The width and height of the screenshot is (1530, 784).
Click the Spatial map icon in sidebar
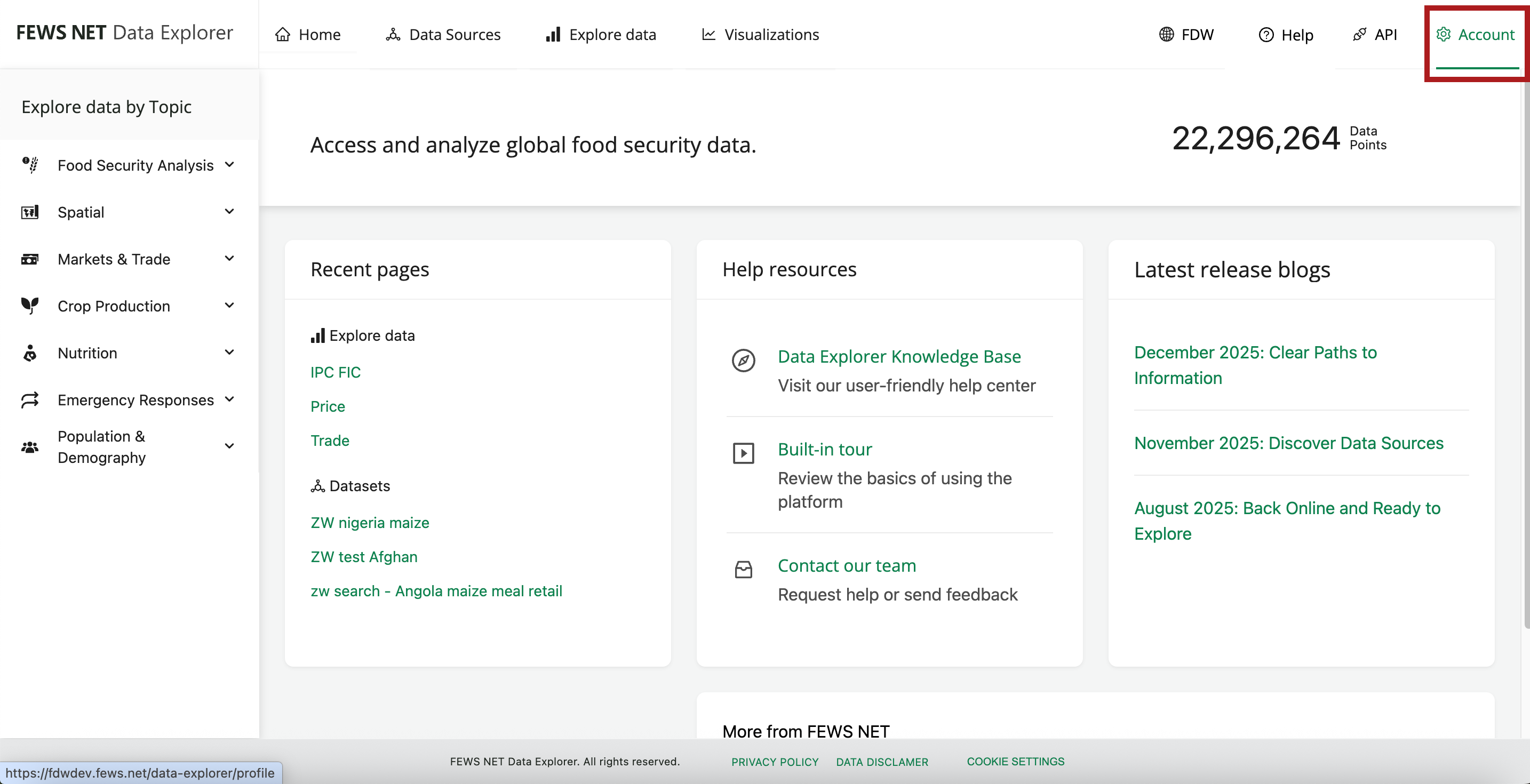click(x=30, y=212)
